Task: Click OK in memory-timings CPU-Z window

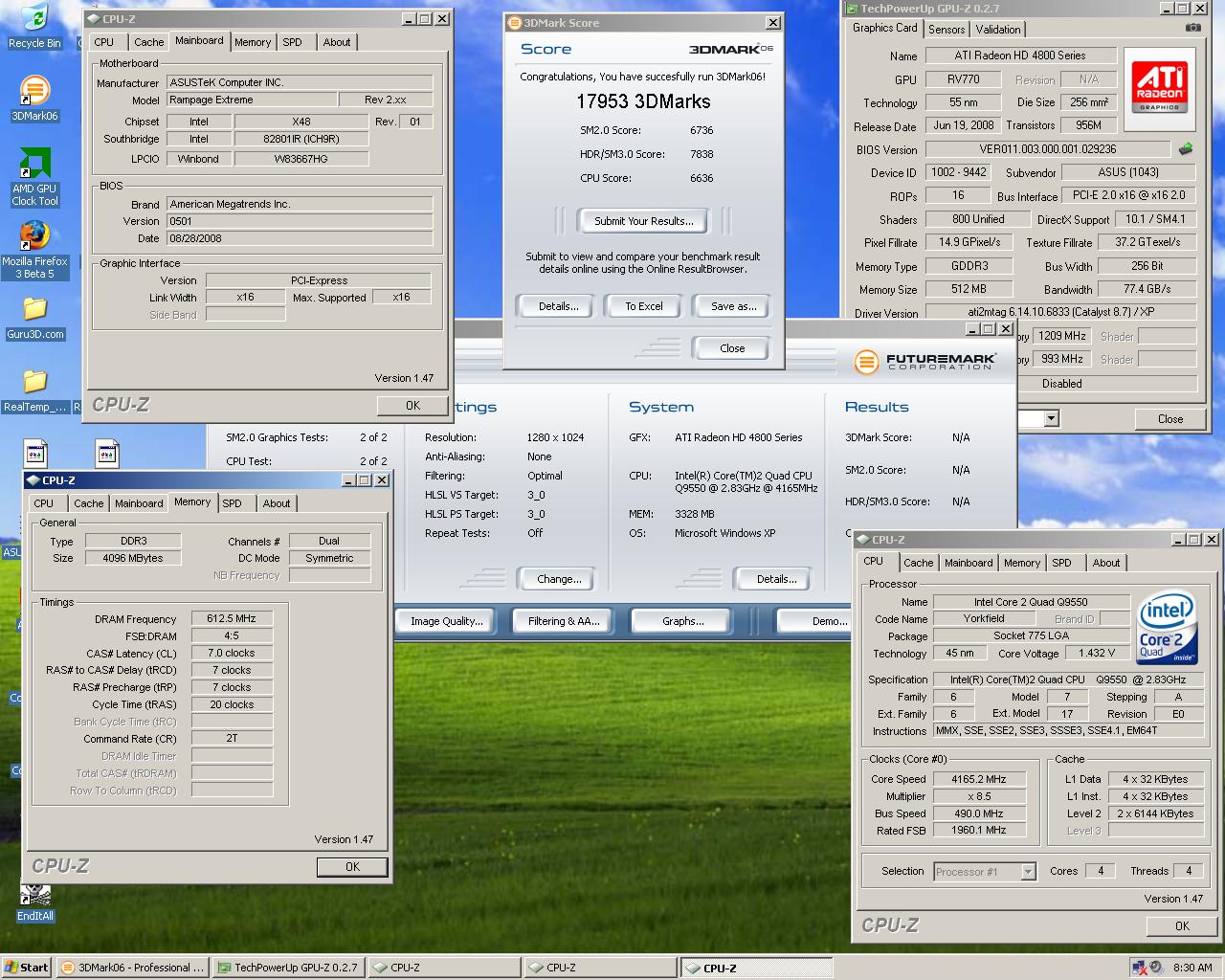Action: point(352,866)
